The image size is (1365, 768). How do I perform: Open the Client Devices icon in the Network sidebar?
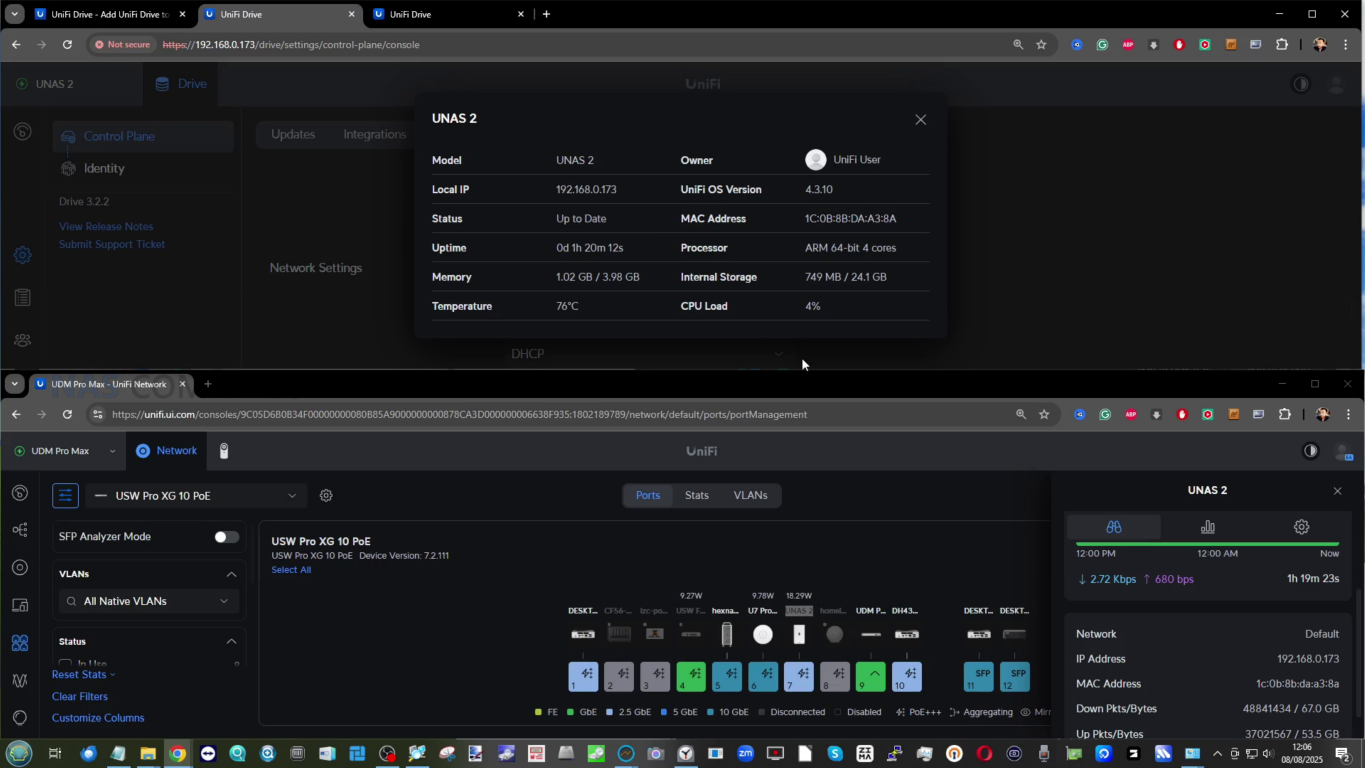(x=20, y=605)
